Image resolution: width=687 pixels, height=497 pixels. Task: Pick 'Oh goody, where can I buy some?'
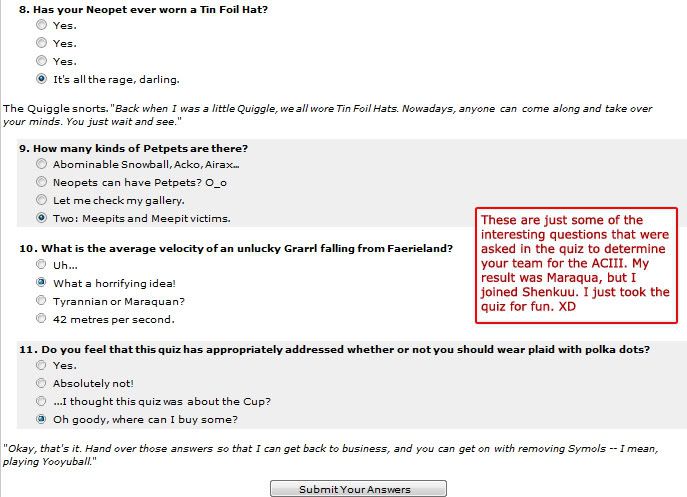pyautogui.click(x=41, y=419)
